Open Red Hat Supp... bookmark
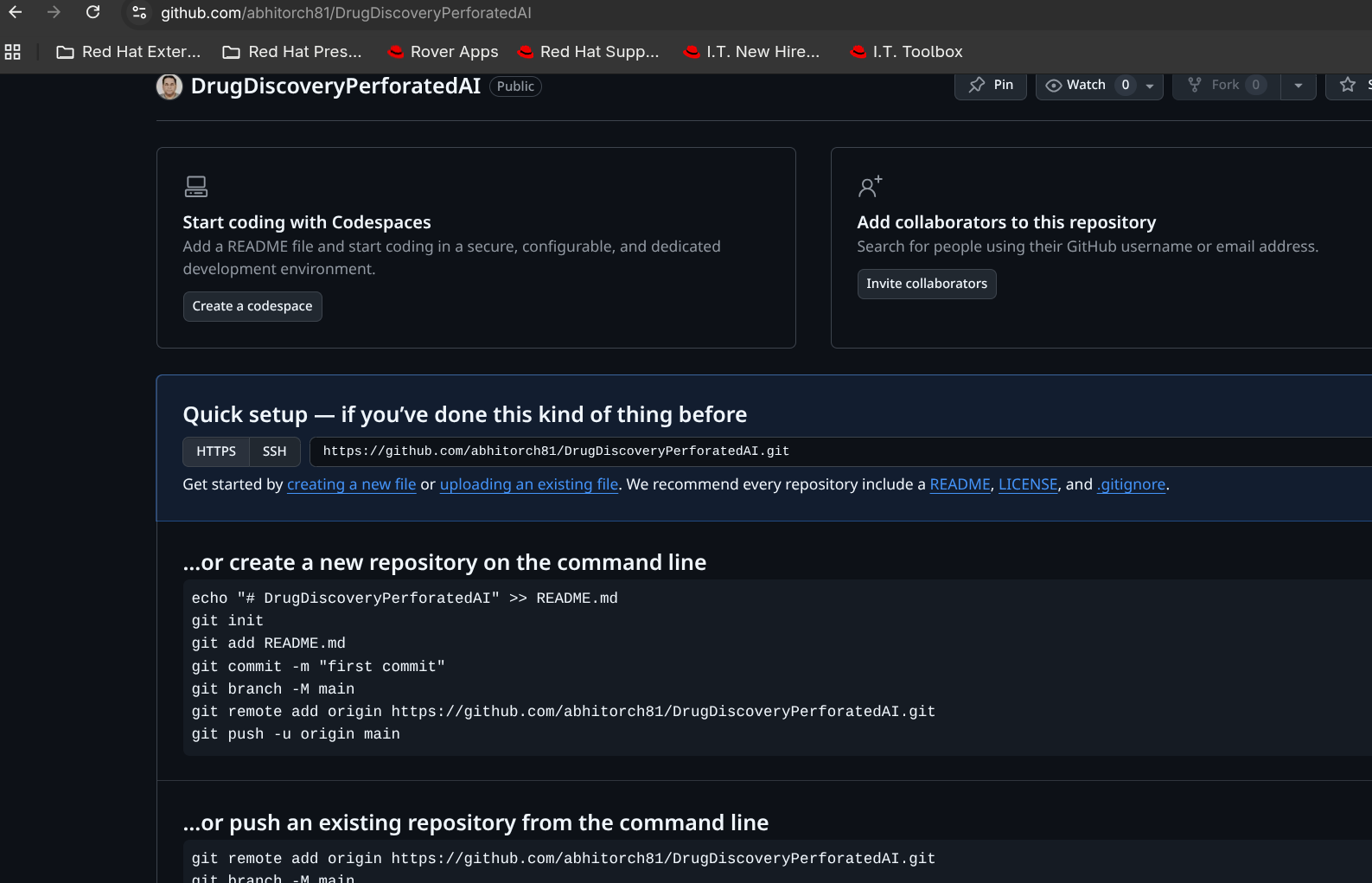This screenshot has width=1372, height=883. pyautogui.click(x=588, y=52)
